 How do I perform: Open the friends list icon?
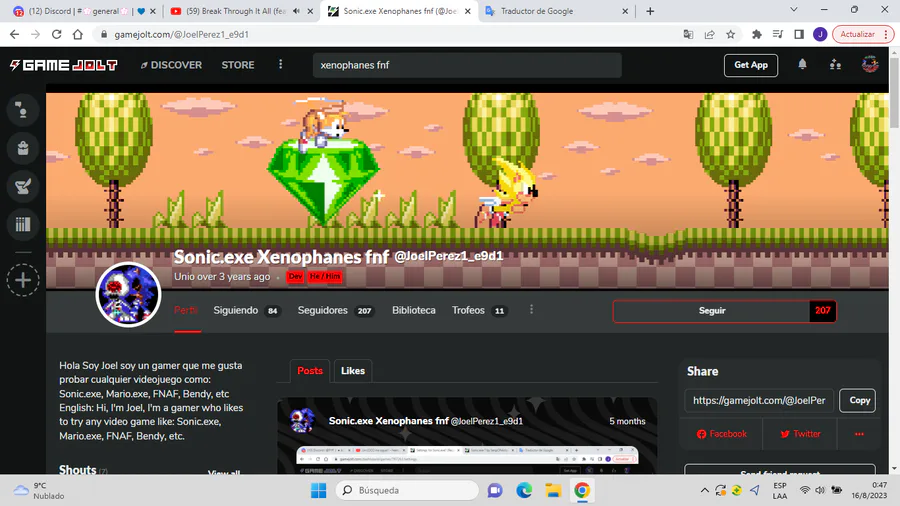[835, 65]
